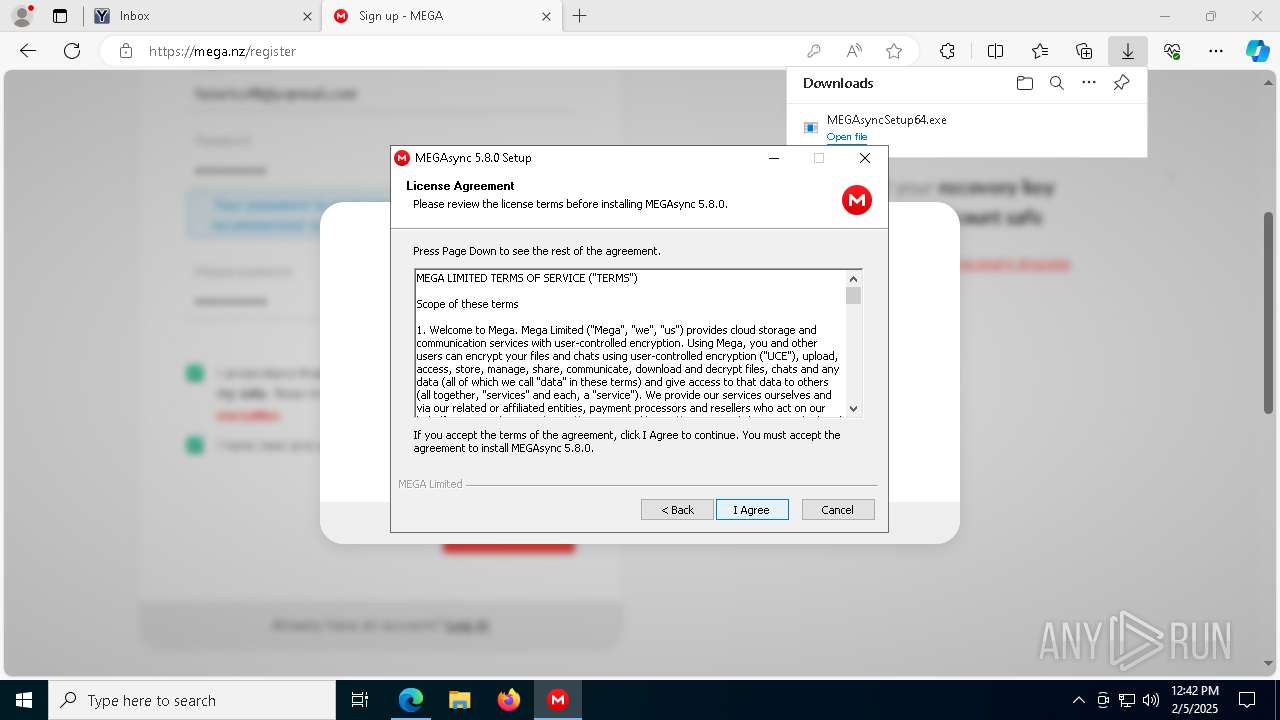Open Collections icon in Edge
Viewport: 1280px width, 720px height.
point(1084,51)
